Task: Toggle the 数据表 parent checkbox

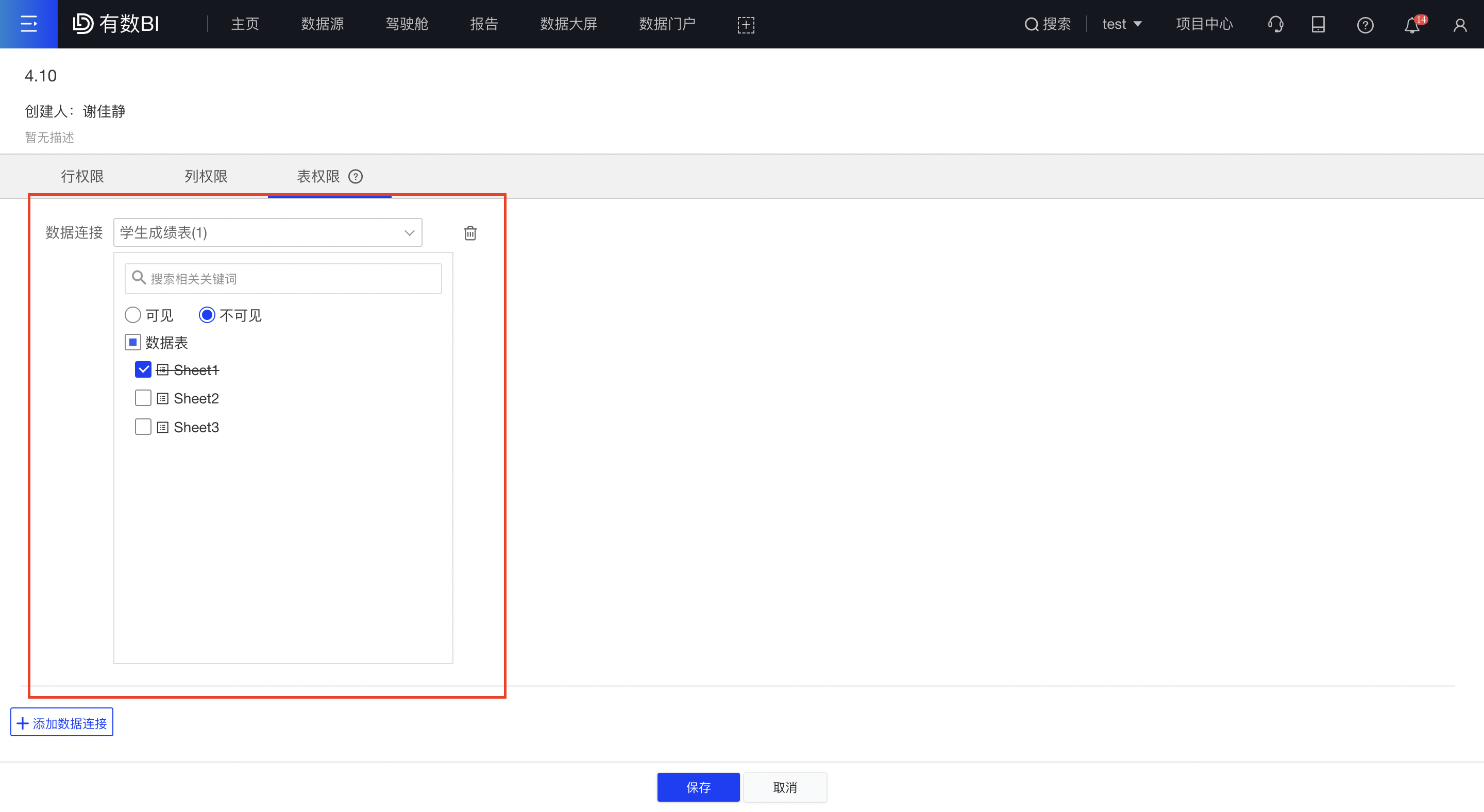Action: (132, 342)
